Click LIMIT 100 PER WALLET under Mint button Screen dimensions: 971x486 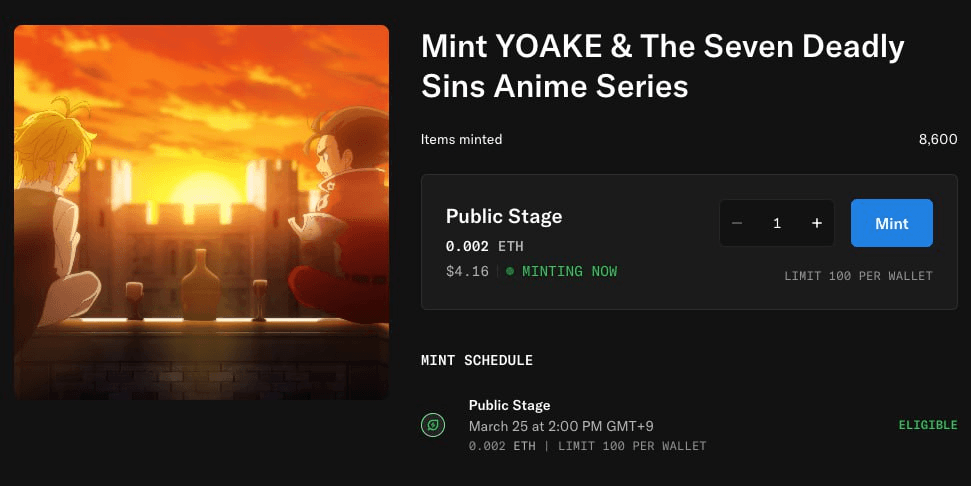[858, 276]
